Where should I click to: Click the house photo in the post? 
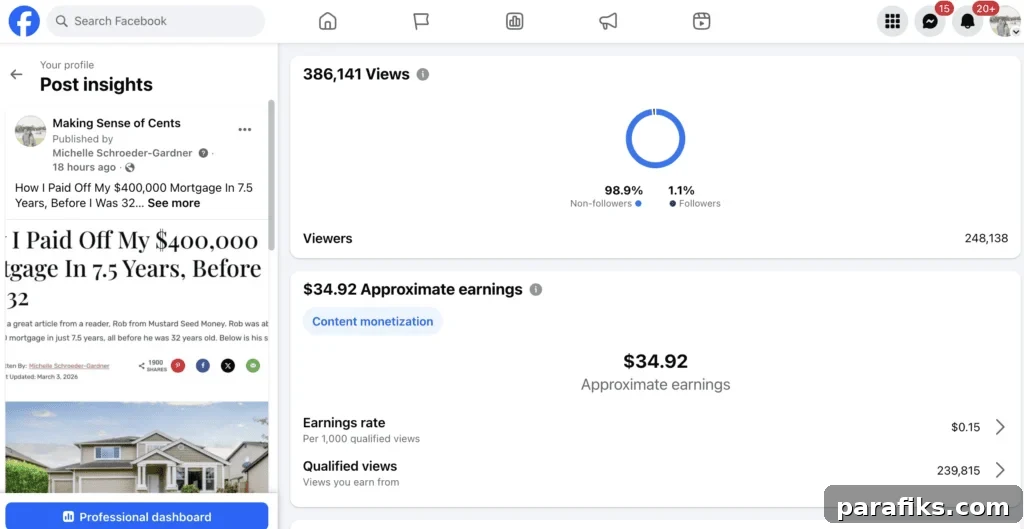(x=136, y=447)
